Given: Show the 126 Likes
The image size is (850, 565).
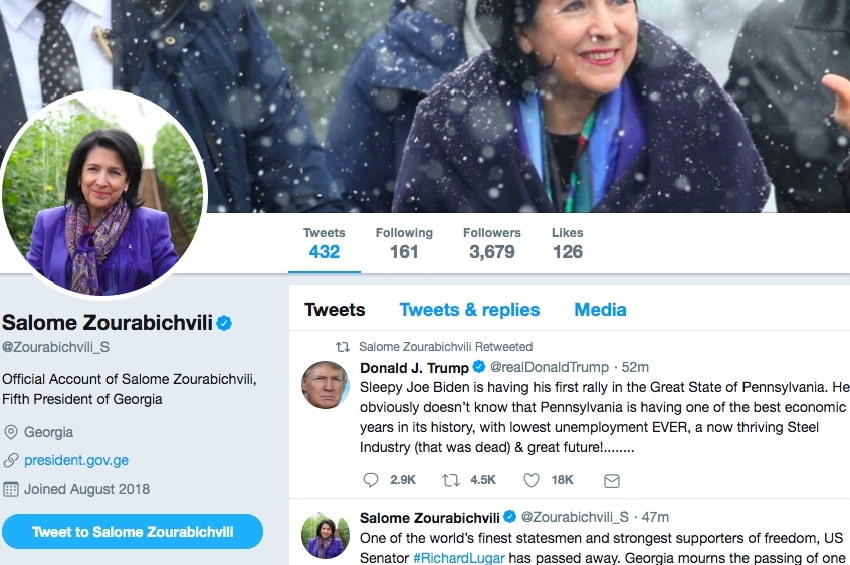Looking at the screenshot, I should point(567,243).
